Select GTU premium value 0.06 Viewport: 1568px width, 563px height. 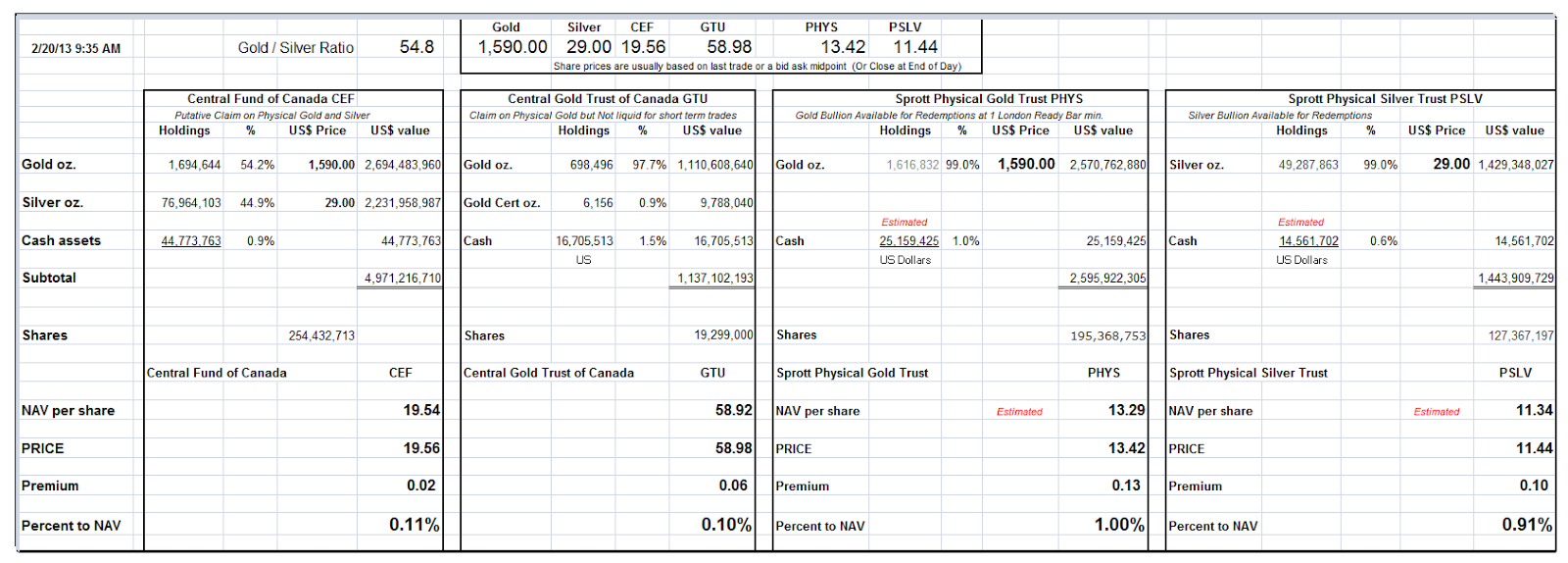coord(733,486)
